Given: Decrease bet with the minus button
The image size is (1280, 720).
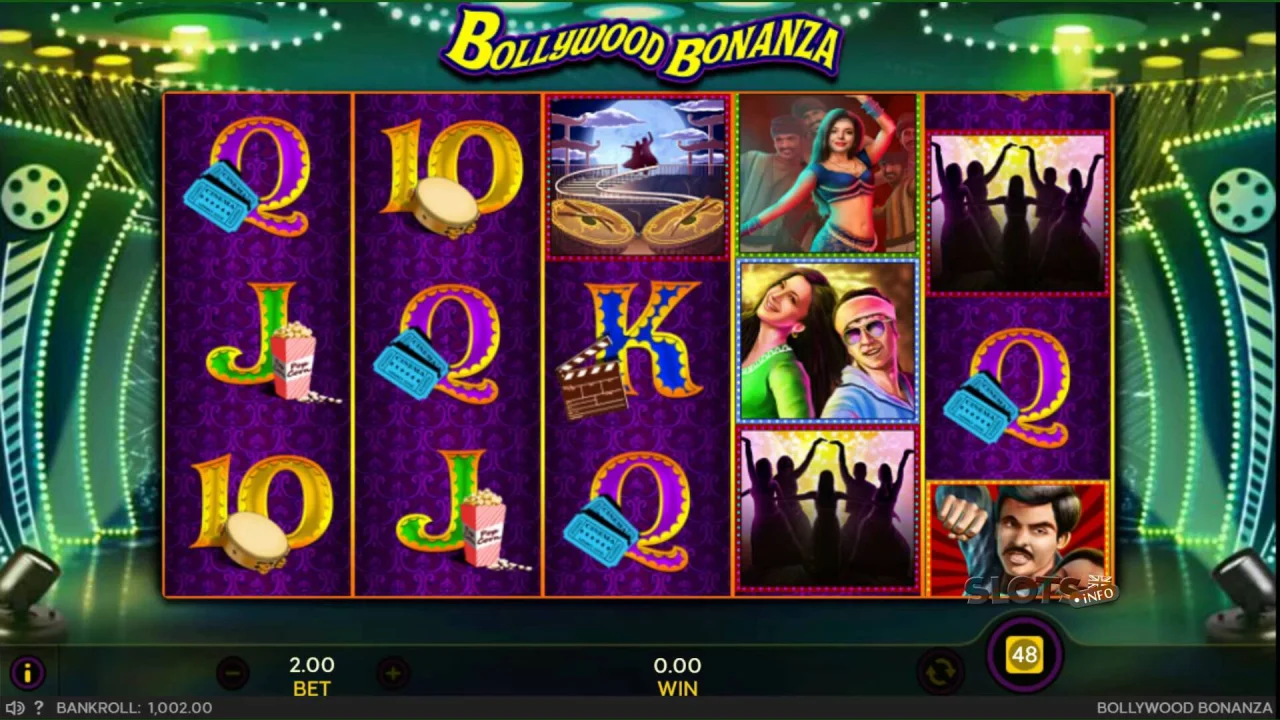Looking at the screenshot, I should point(232,674).
